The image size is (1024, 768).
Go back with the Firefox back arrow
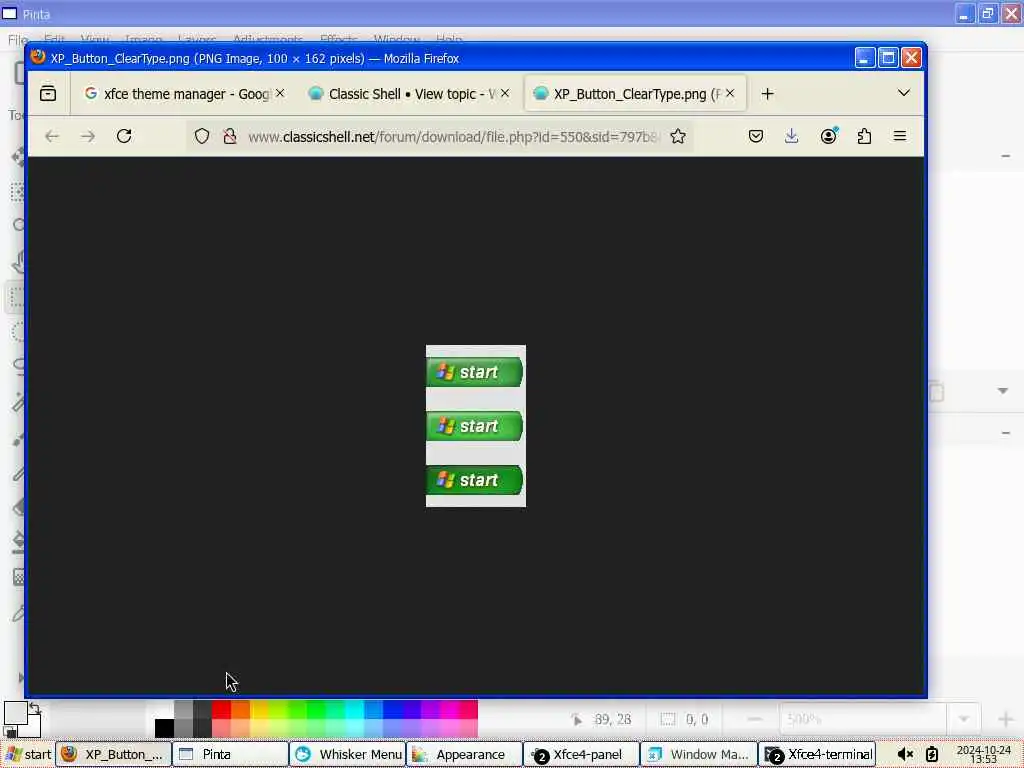pyautogui.click(x=52, y=136)
